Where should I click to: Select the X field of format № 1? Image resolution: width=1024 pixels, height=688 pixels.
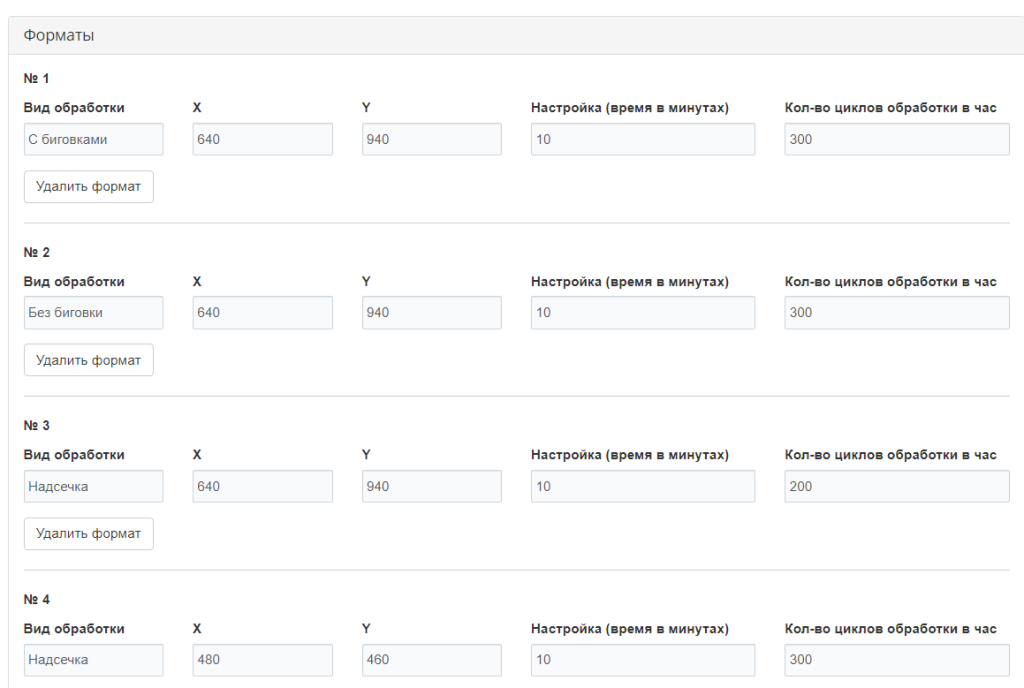pyautogui.click(x=262, y=140)
